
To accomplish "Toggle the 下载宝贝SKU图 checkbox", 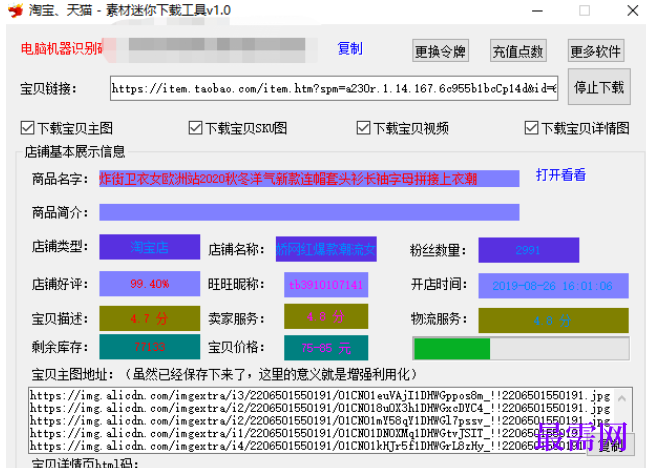I will point(195,128).
